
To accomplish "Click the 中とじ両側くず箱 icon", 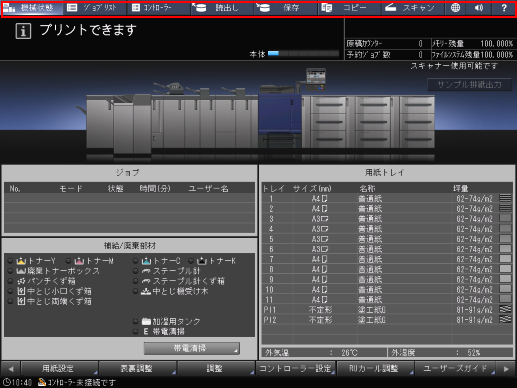I will (21, 301).
